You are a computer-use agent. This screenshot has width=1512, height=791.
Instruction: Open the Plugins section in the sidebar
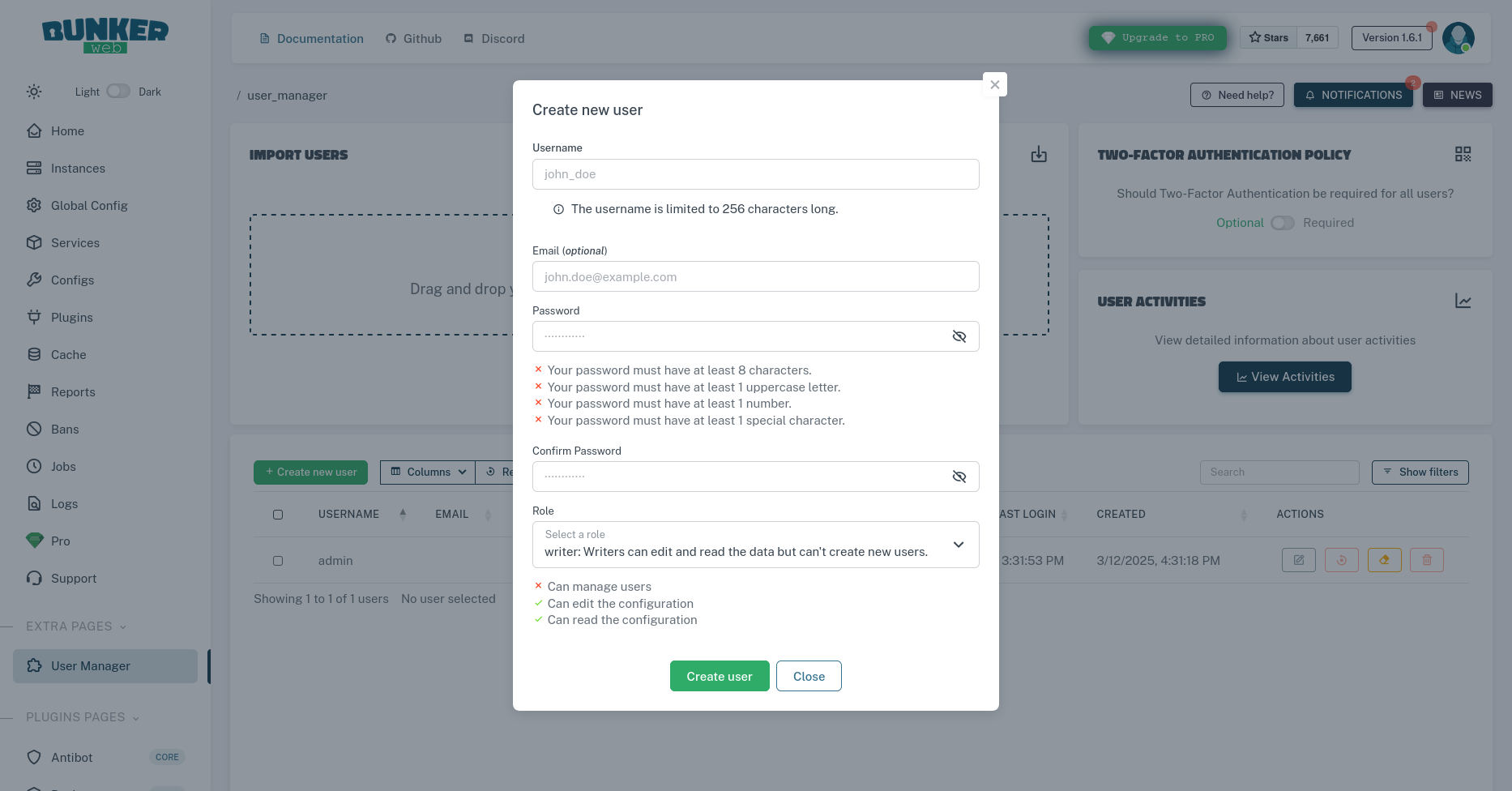[71, 317]
